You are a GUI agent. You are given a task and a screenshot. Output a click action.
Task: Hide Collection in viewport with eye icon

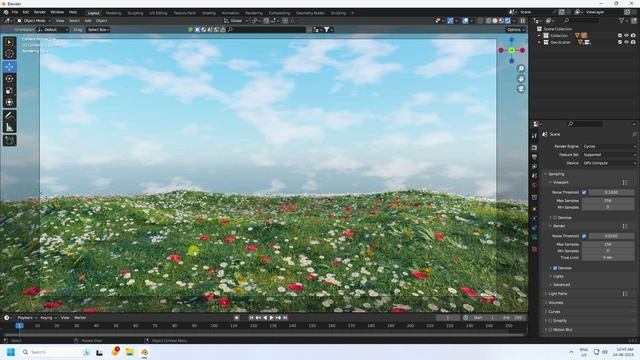click(x=627, y=36)
